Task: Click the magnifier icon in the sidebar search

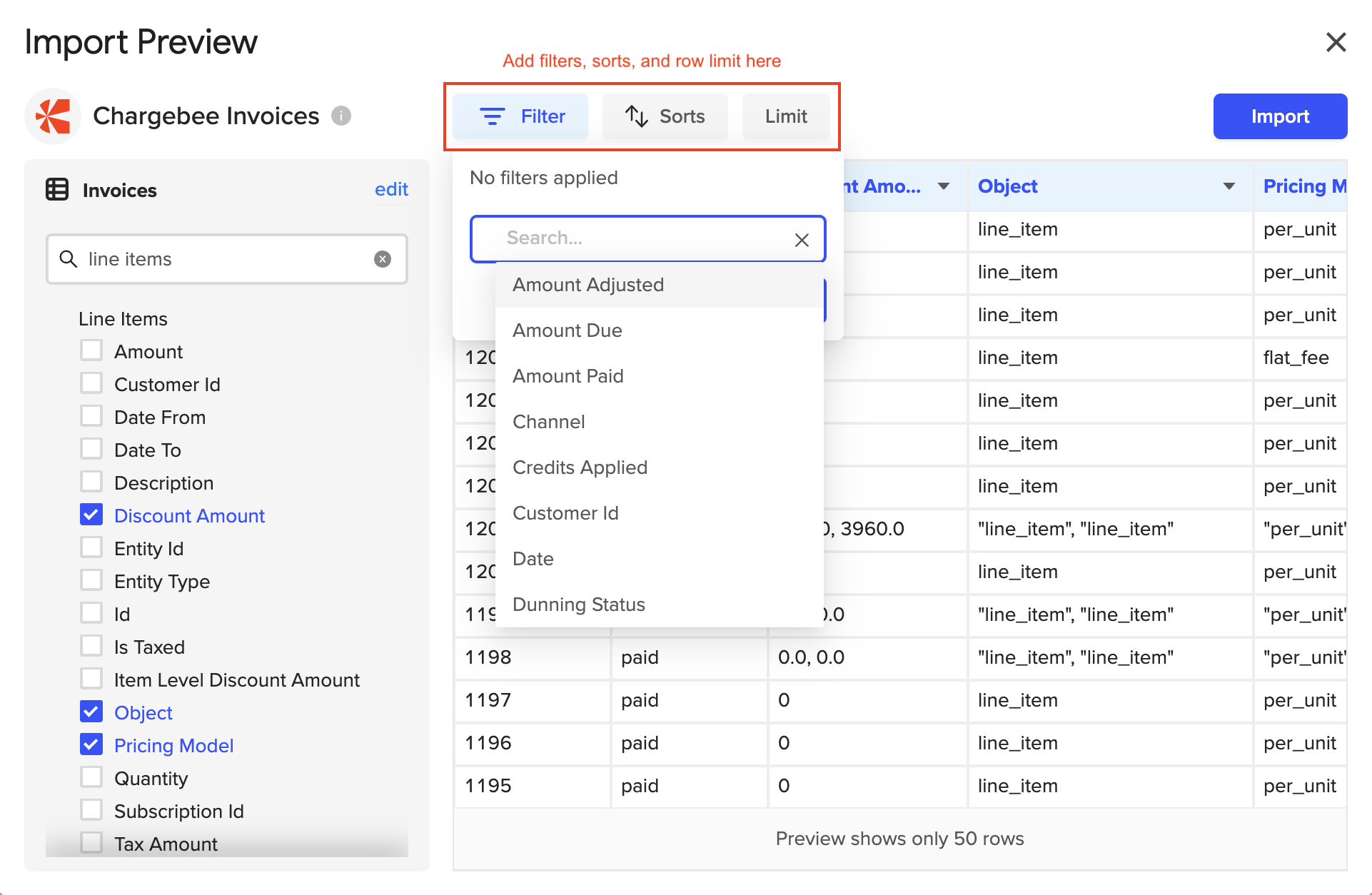Action: click(69, 259)
